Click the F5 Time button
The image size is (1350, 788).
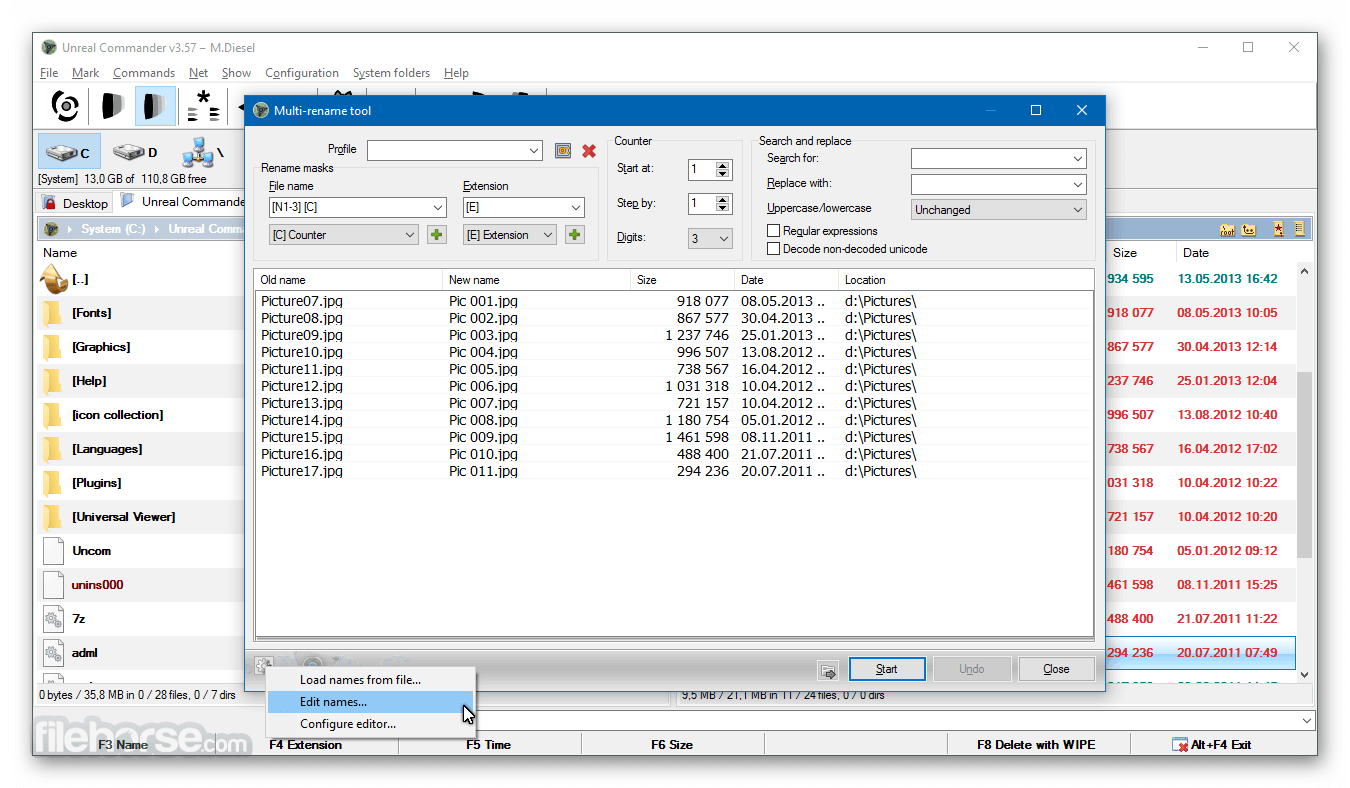click(x=489, y=744)
